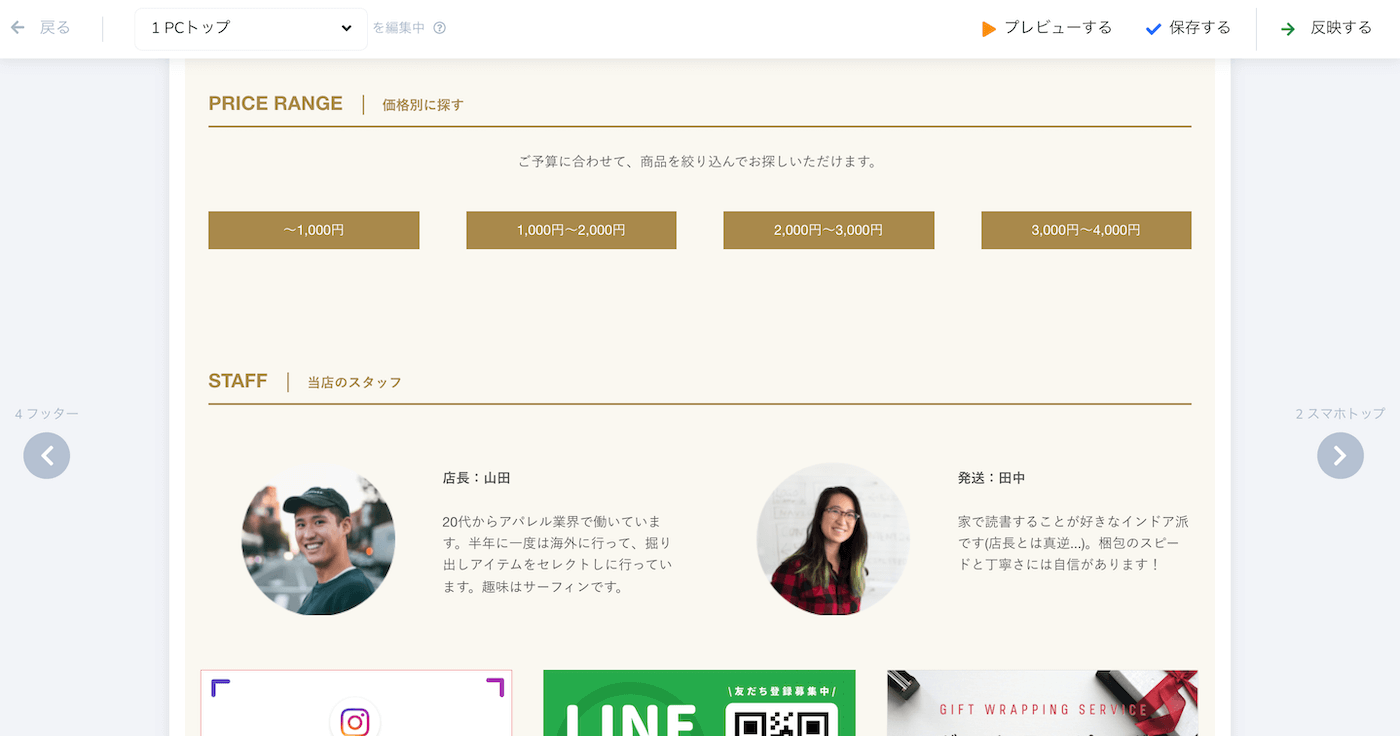Select the 1,000円〜2,000円 price range
This screenshot has width=1400, height=736.
pos(571,230)
